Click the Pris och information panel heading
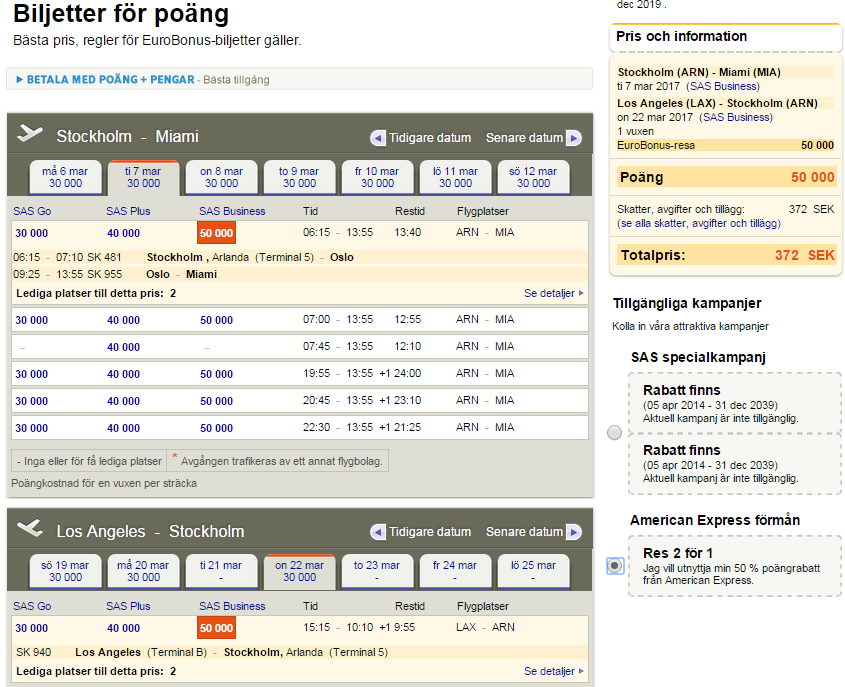This screenshot has height=687, width=845. coord(682,36)
